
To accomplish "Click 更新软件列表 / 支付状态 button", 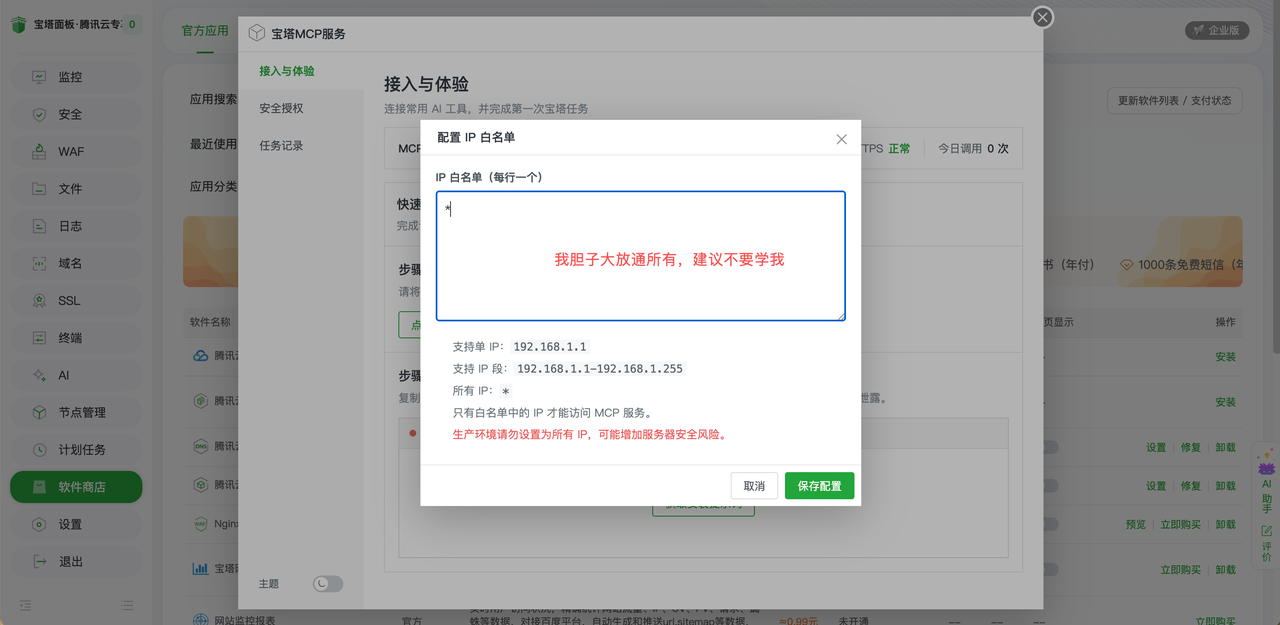I will [1174, 100].
